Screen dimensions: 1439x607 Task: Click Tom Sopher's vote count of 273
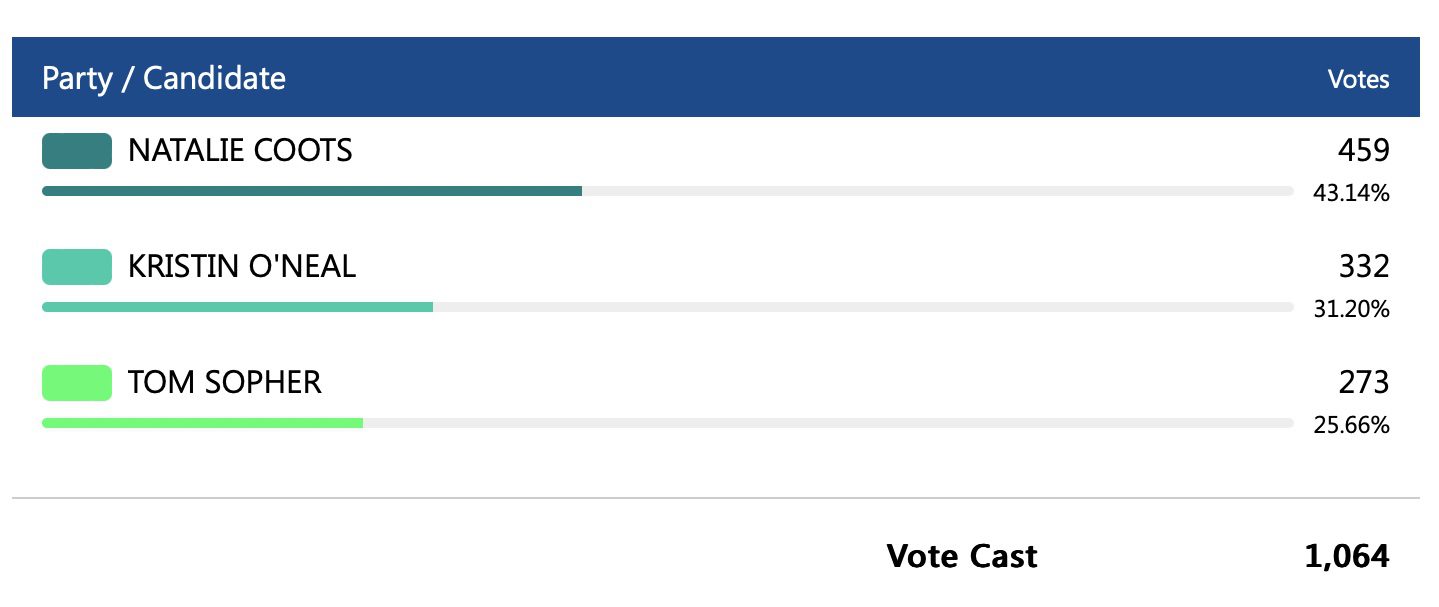pos(1363,383)
